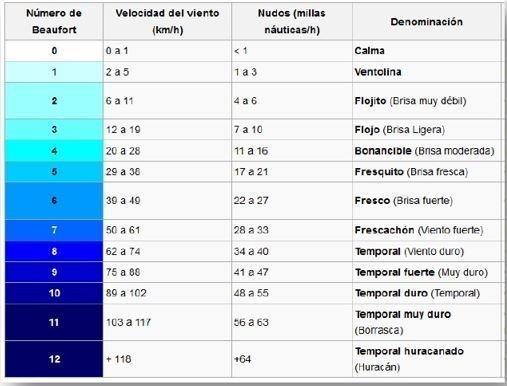The height and width of the screenshot is (386, 507).
Task: Click wind speed '62 a 74'
Action: [x=123, y=251]
